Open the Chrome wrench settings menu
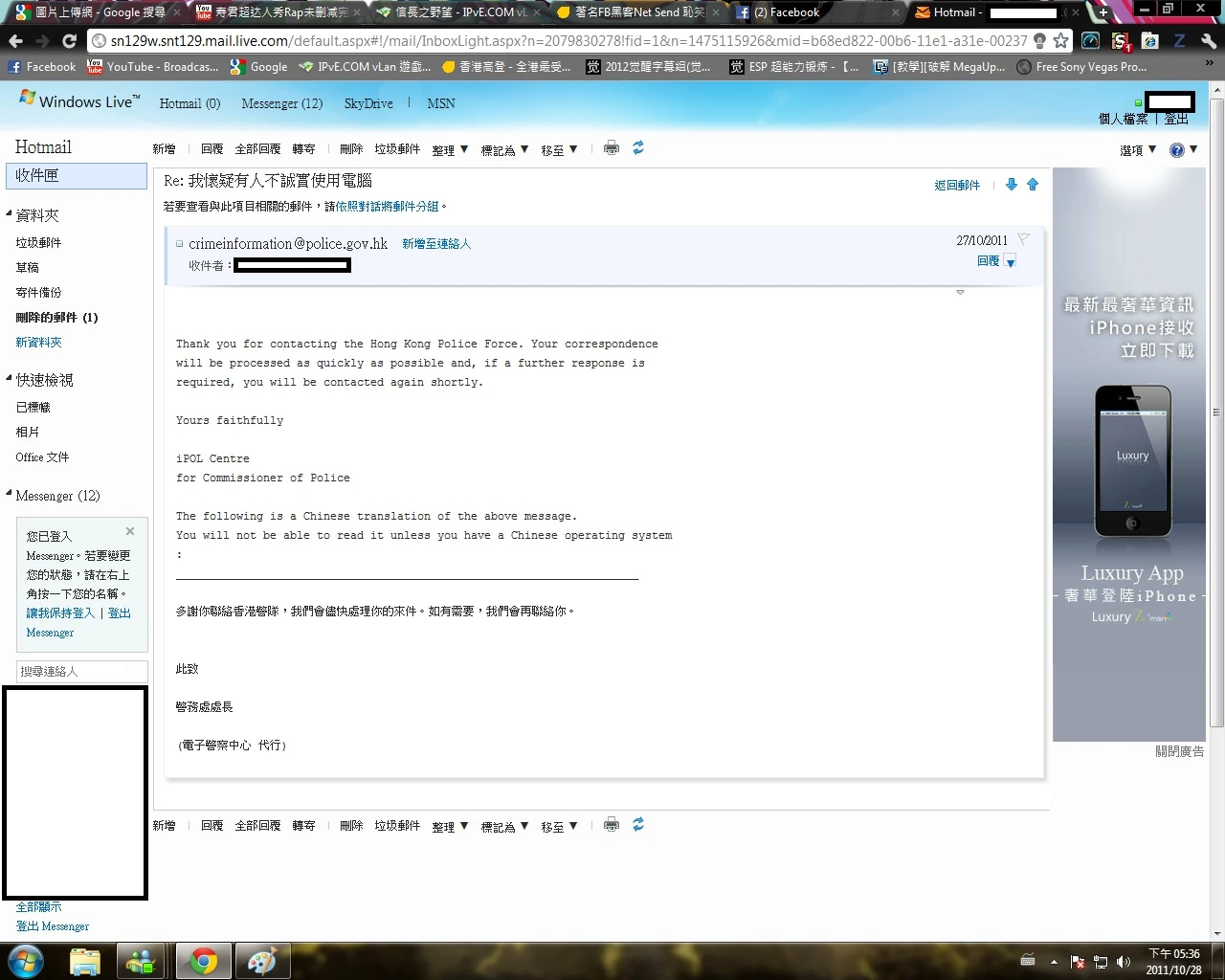The height and width of the screenshot is (980, 1225). 1209,41
